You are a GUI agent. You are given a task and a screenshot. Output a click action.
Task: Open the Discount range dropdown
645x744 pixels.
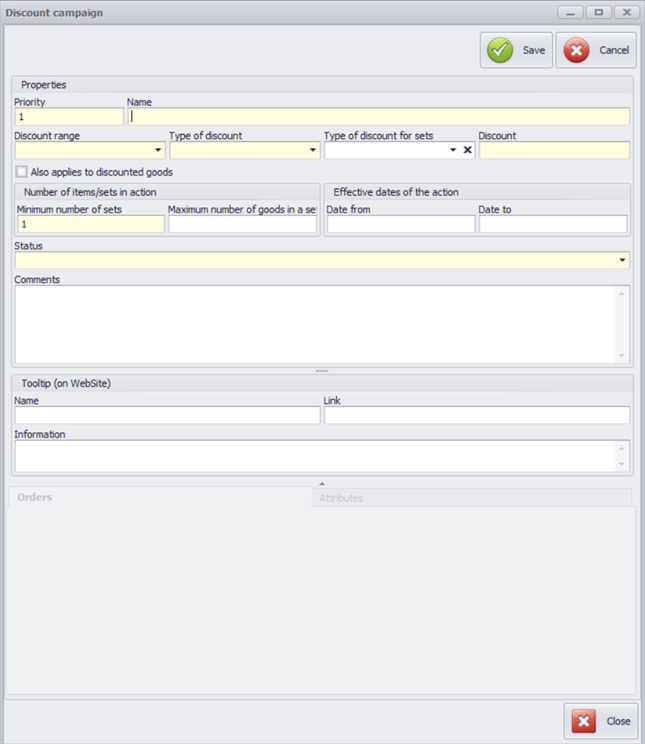158,150
